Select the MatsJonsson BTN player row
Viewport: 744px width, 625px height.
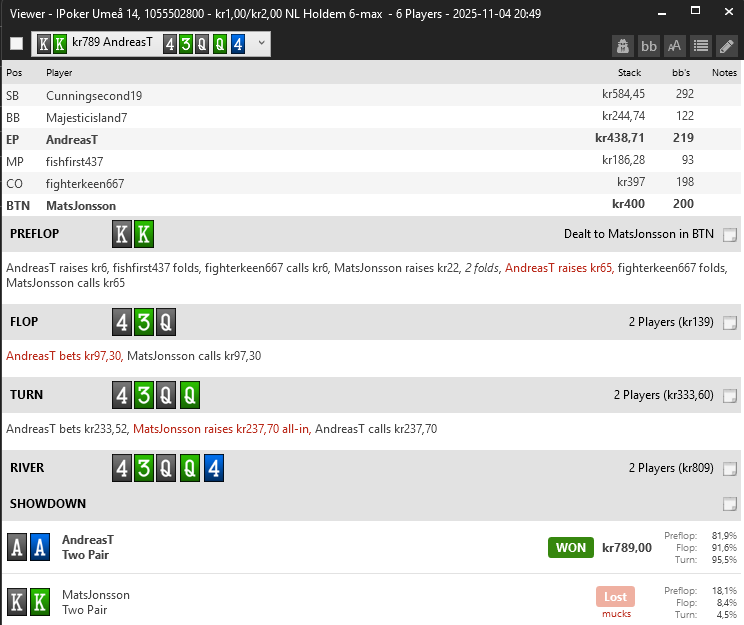(x=80, y=205)
